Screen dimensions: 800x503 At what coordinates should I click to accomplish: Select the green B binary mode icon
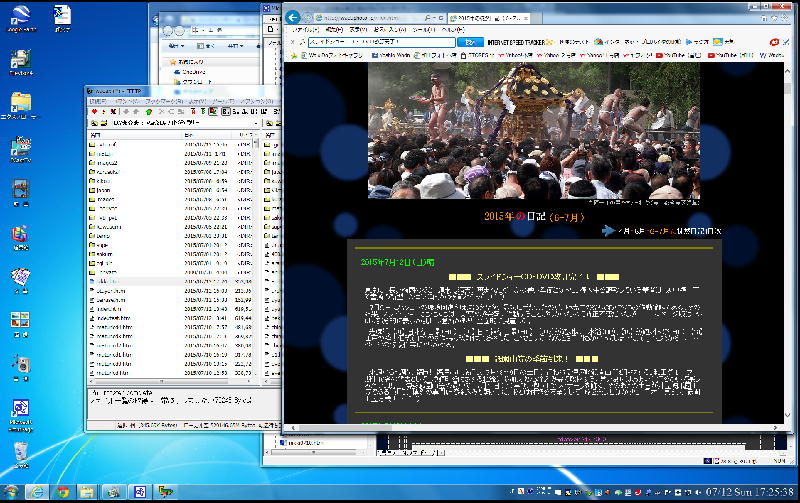203,111
